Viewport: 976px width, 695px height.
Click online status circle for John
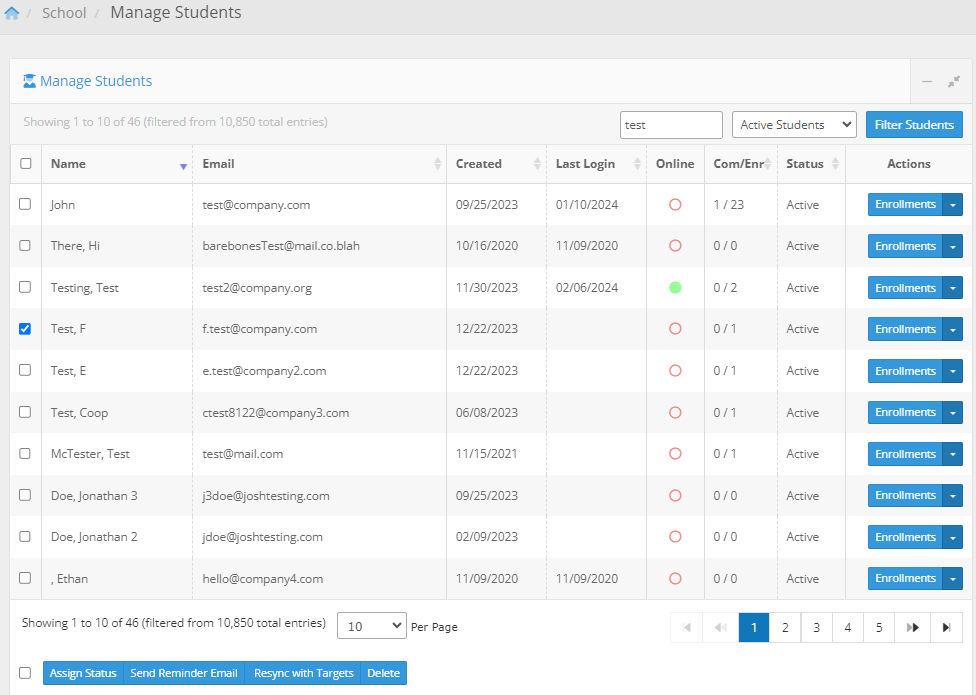pos(675,204)
